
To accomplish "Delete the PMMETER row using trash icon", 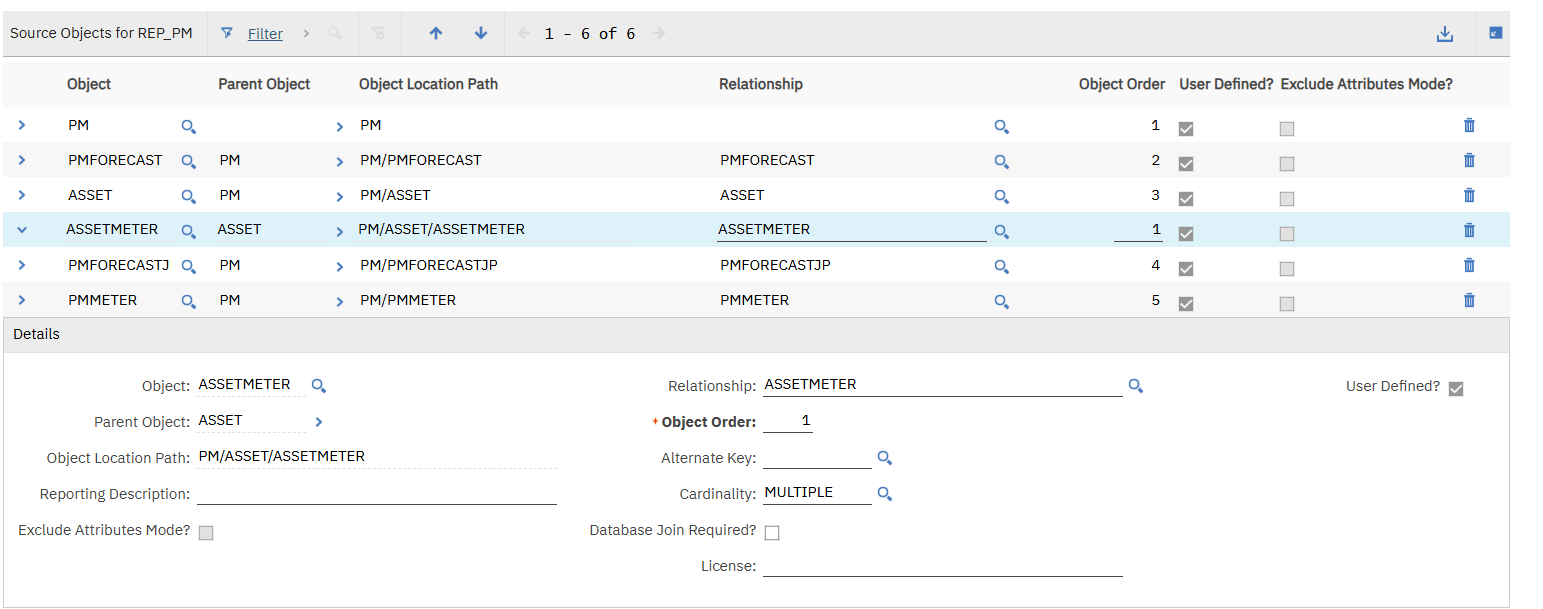I will pyautogui.click(x=1469, y=300).
